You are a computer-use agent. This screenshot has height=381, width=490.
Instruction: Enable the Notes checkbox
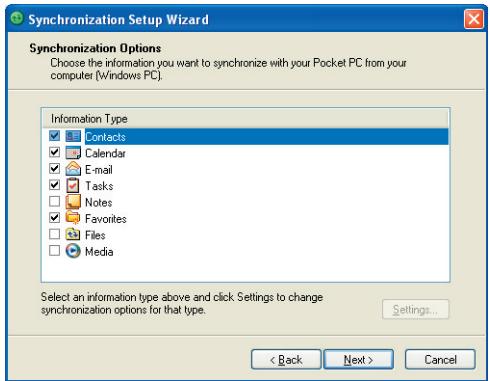coord(54,201)
